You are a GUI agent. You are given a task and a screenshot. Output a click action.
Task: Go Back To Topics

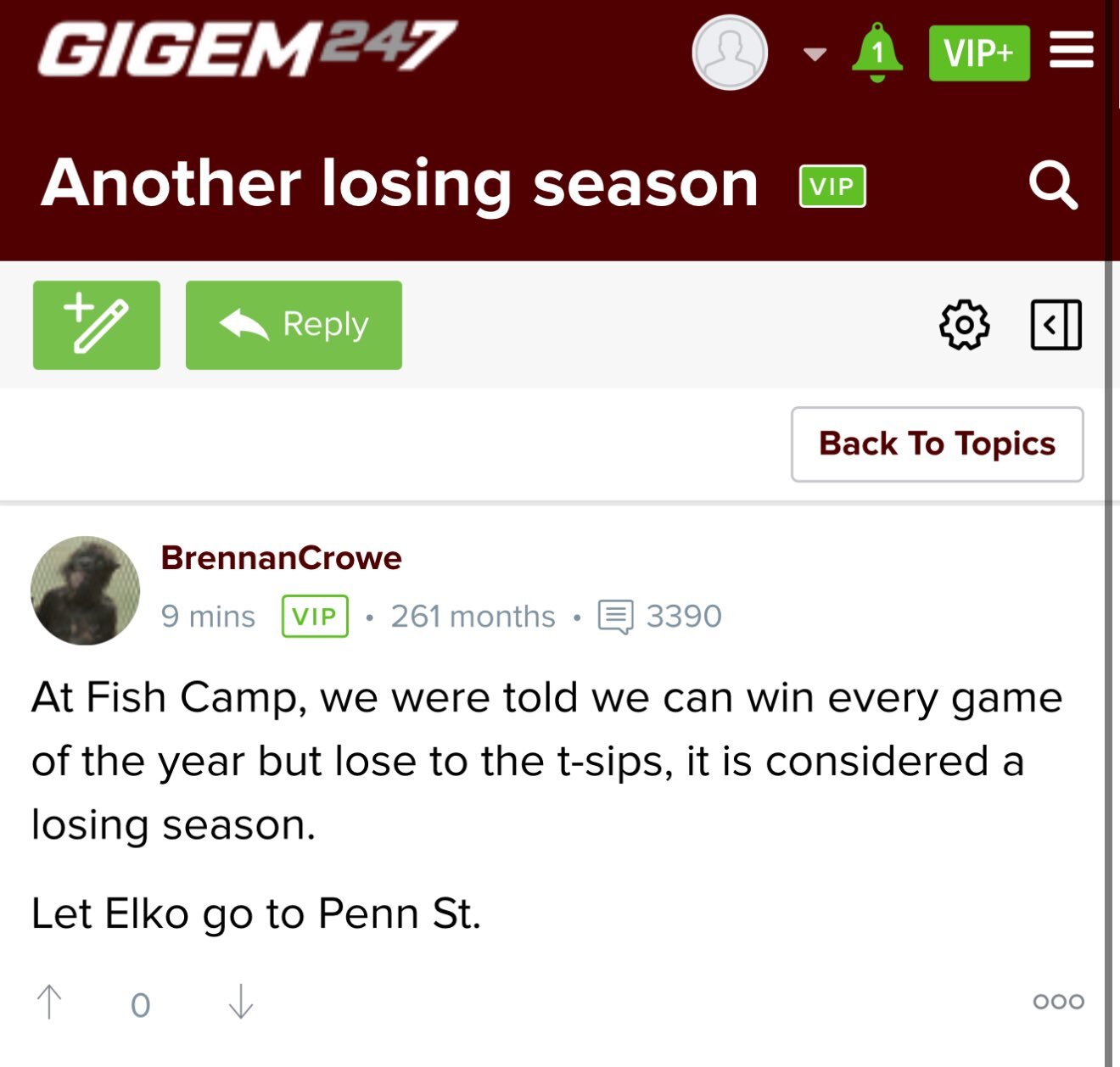pos(937,444)
